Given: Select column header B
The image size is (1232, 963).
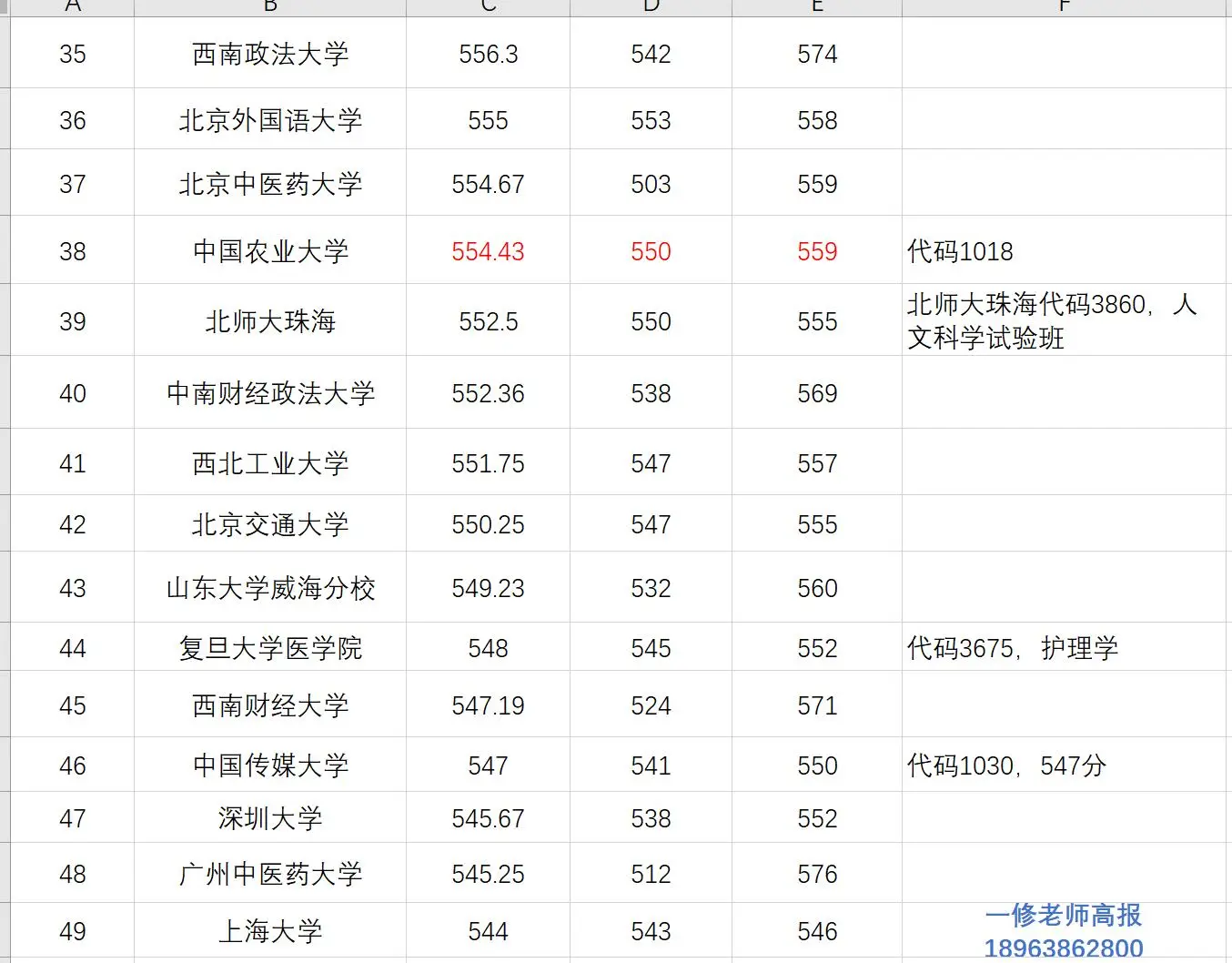Looking at the screenshot, I should tap(269, 7).
